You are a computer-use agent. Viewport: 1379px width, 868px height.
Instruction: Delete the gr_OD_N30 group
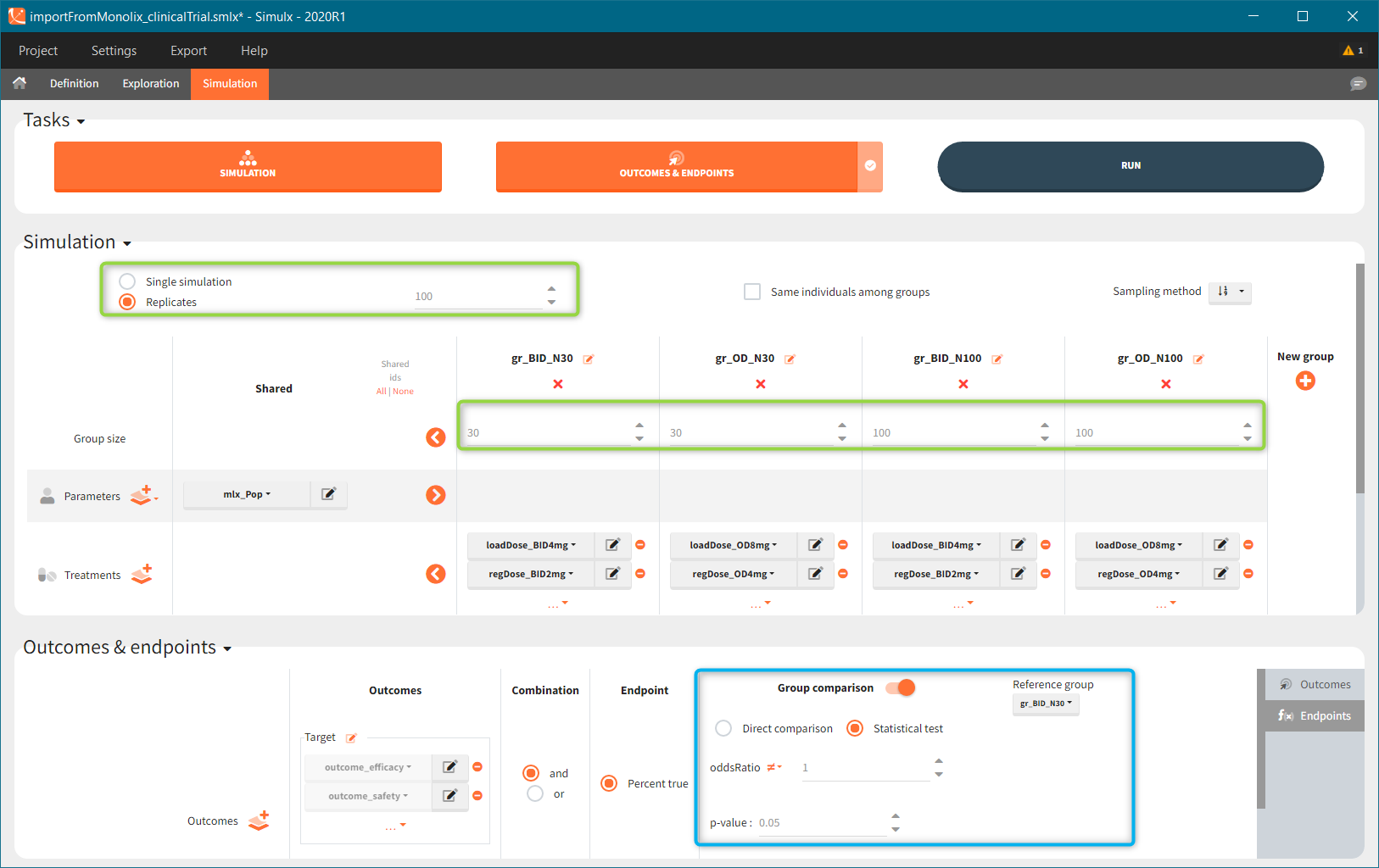pos(760,384)
